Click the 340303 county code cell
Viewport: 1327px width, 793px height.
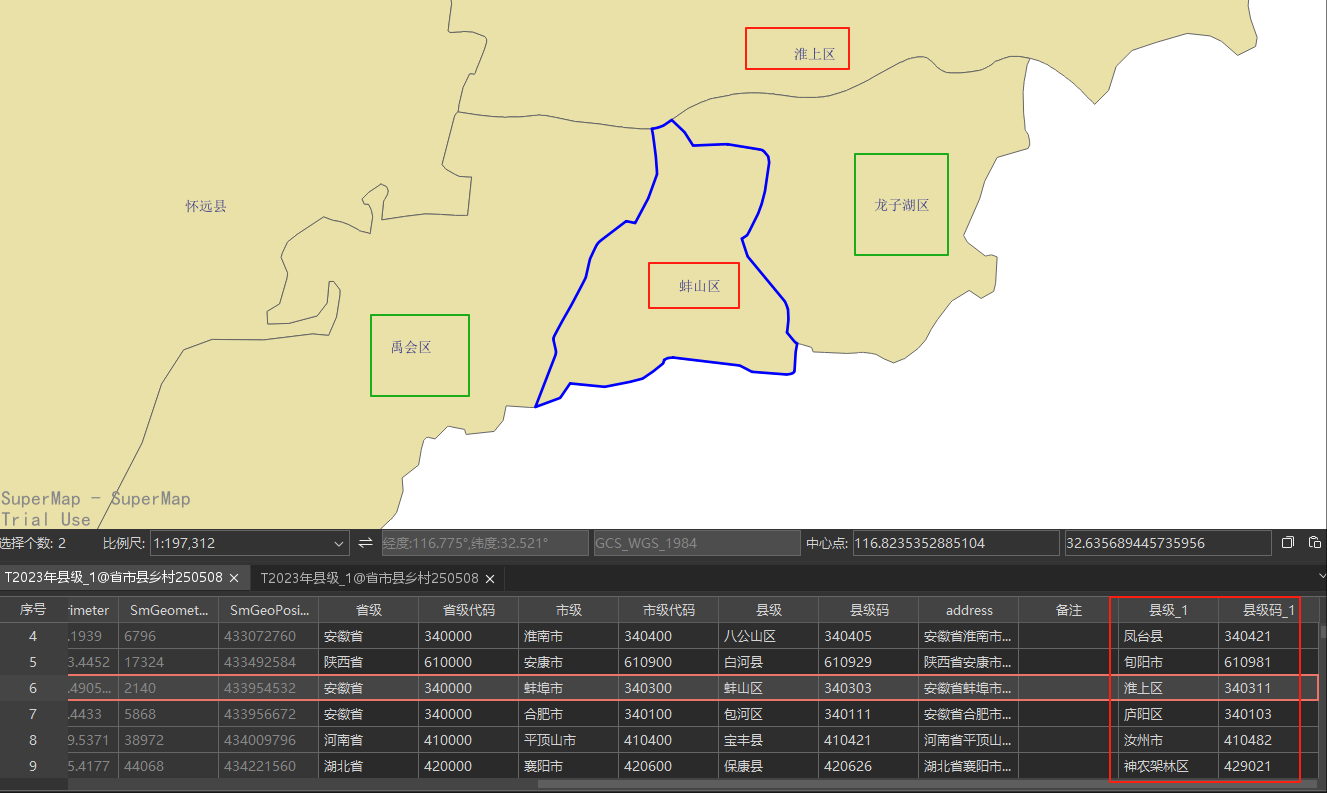(x=868, y=688)
